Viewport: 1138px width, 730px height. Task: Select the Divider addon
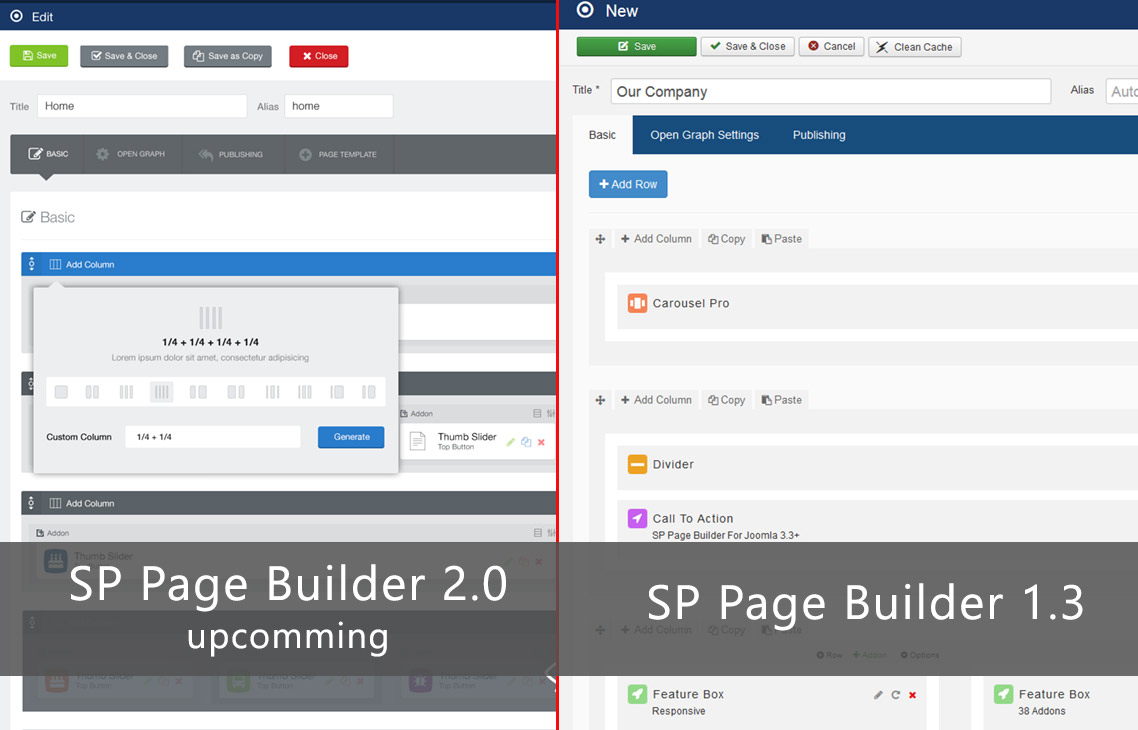click(x=877, y=468)
